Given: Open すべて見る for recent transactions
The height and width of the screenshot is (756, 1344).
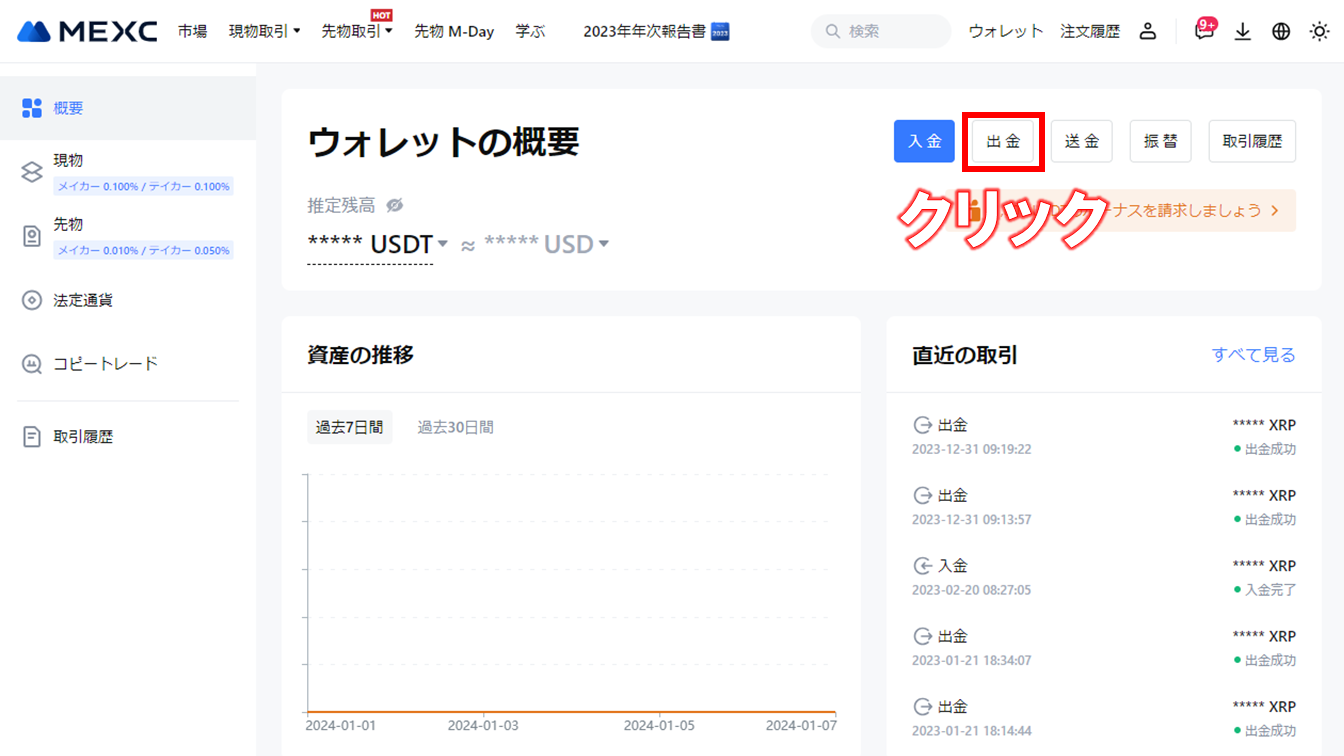Looking at the screenshot, I should tap(1254, 355).
